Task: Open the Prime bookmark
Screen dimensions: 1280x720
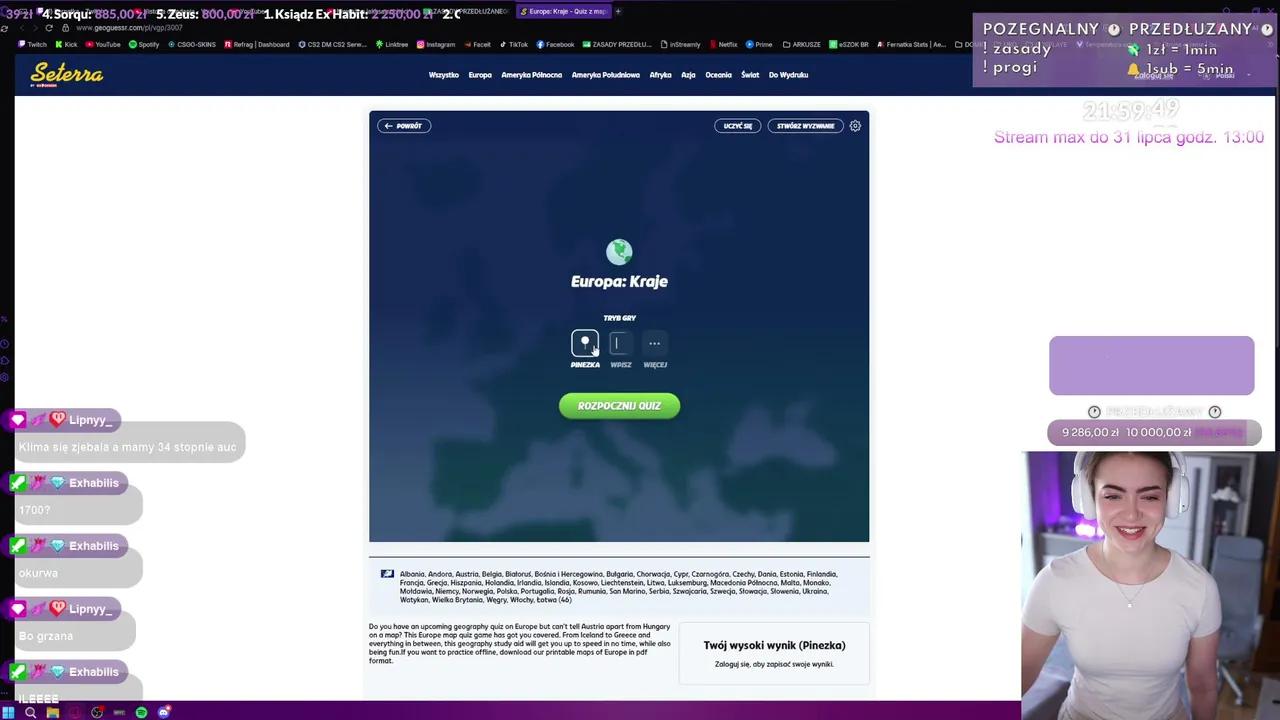Action: point(759,45)
